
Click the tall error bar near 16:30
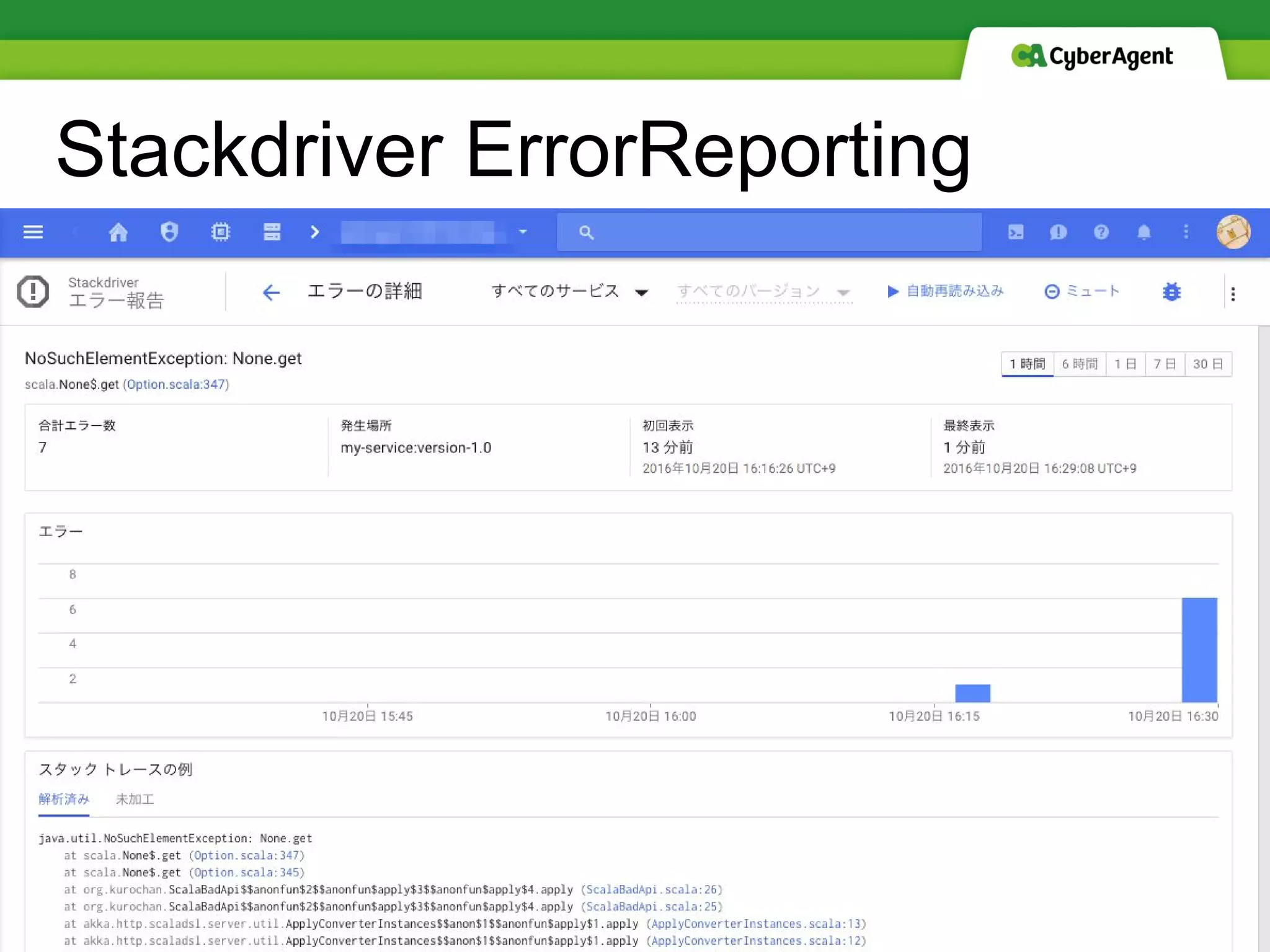tap(1199, 650)
